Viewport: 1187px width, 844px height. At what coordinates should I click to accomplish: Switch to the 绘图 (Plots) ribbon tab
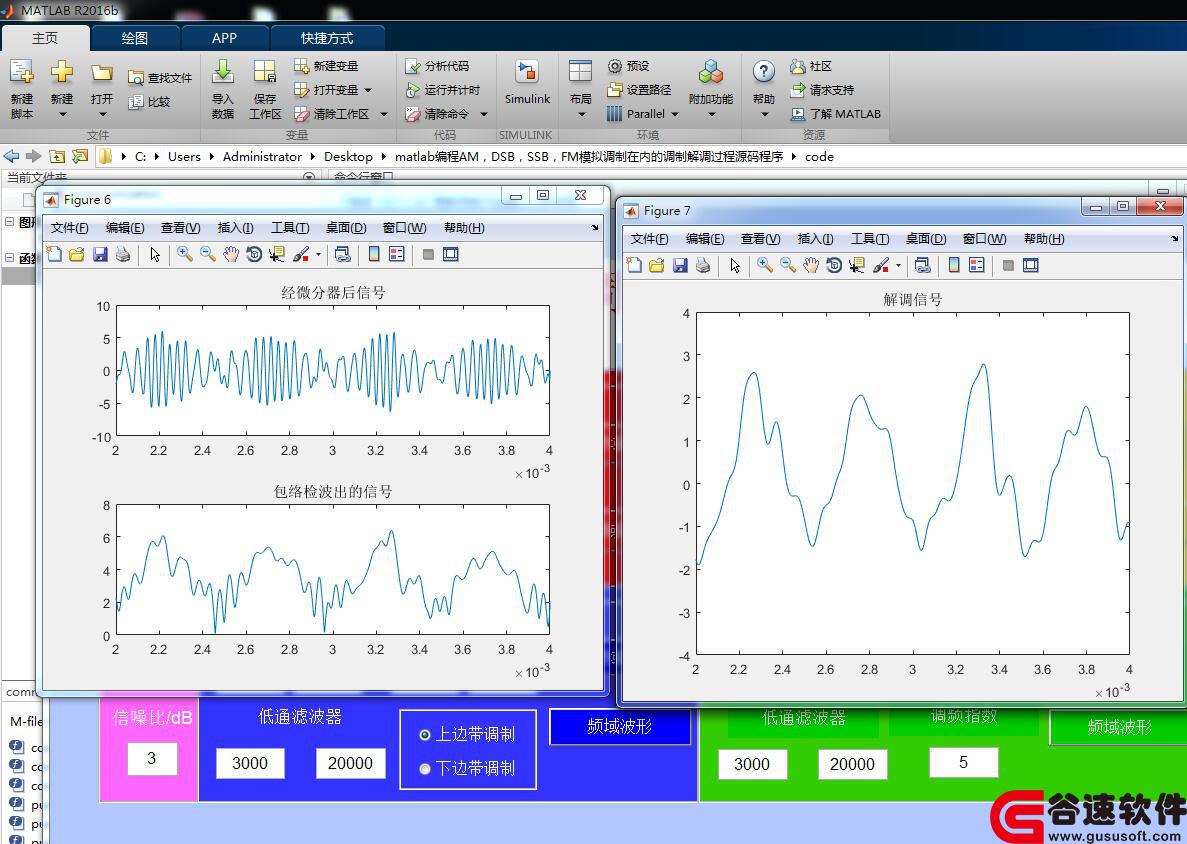click(135, 39)
